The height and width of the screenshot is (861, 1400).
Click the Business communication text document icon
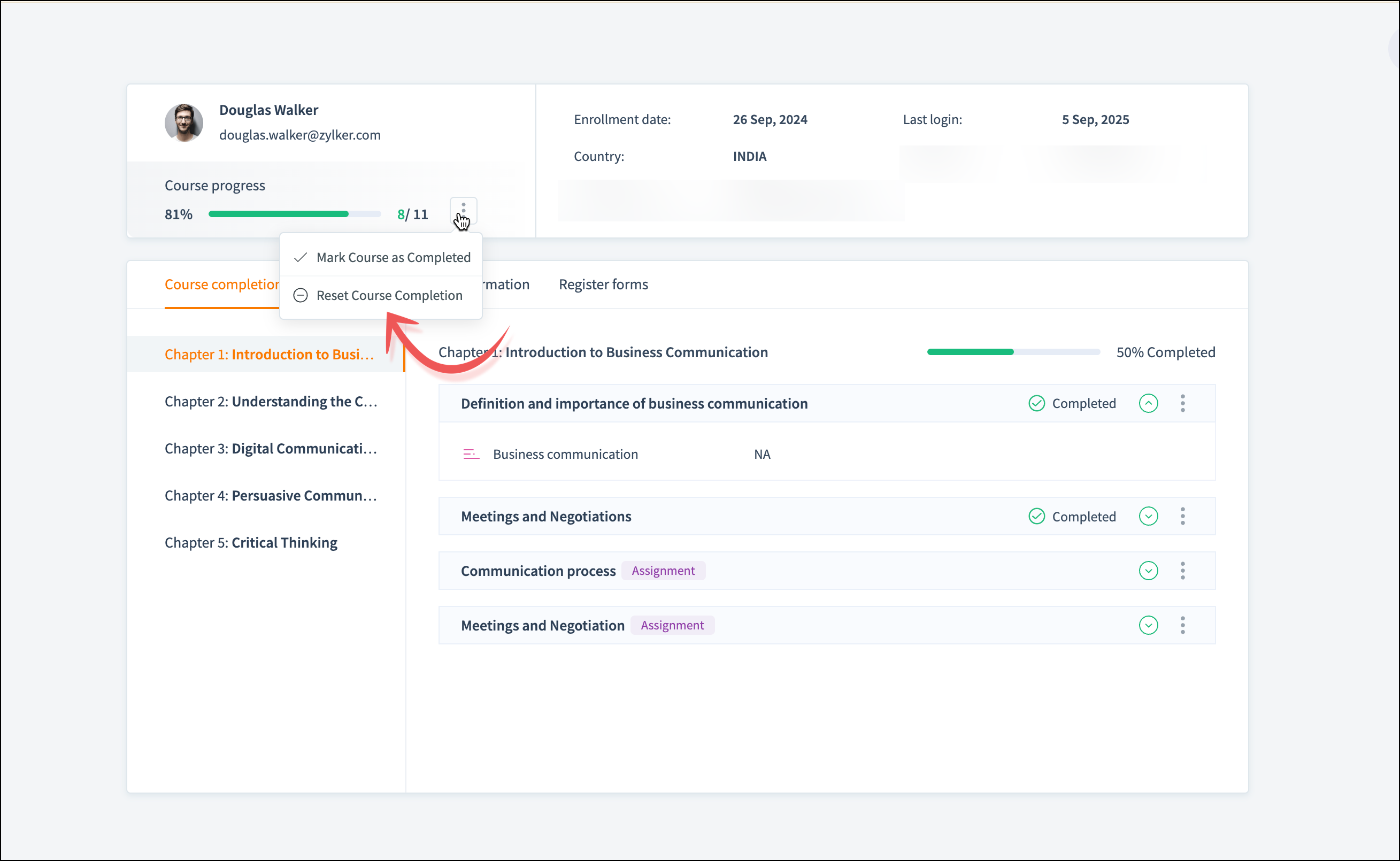point(471,455)
